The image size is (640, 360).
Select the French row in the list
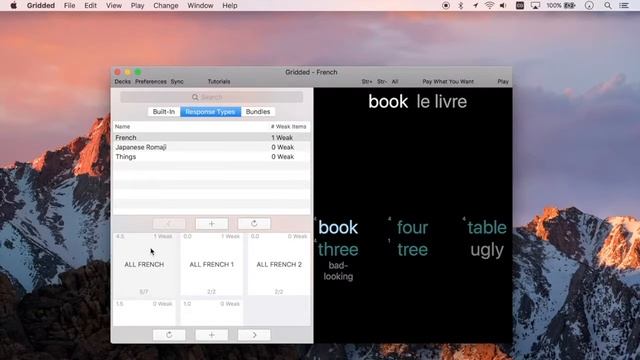point(211,138)
